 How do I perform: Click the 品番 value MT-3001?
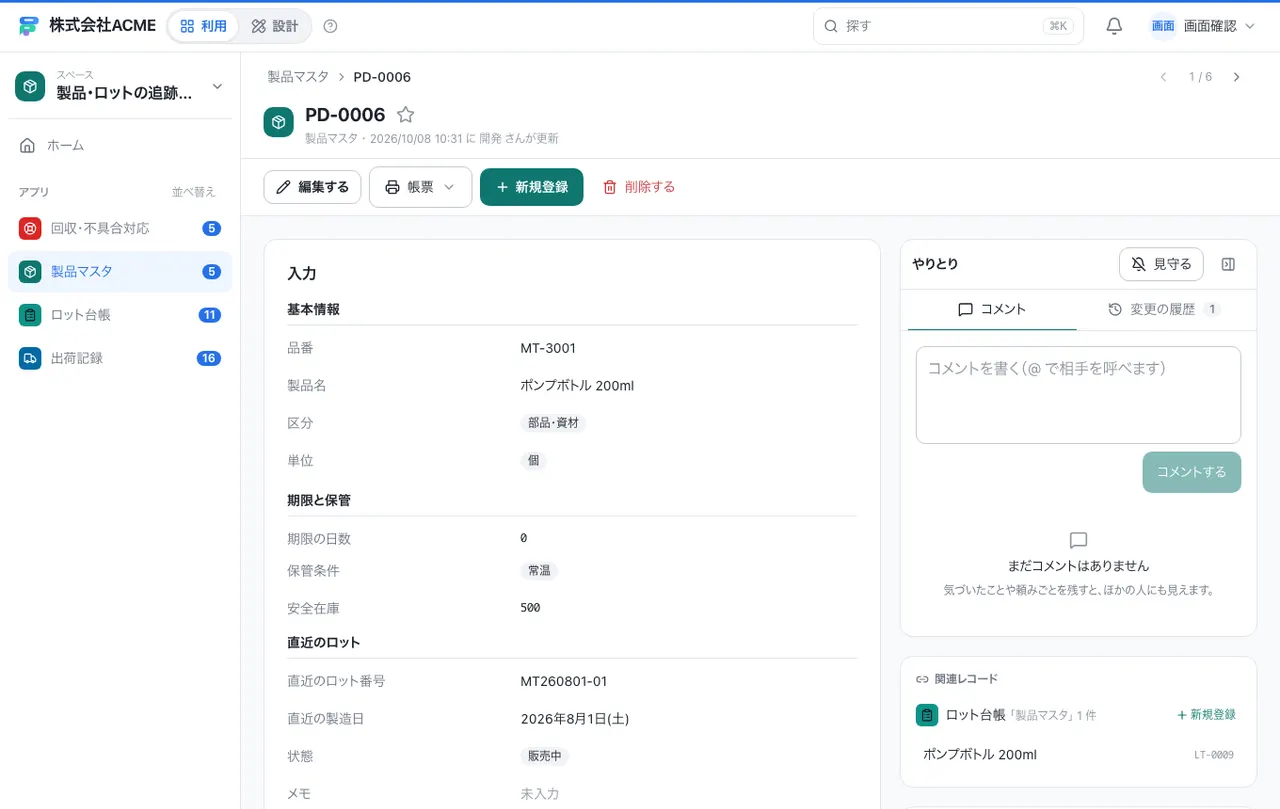point(548,348)
